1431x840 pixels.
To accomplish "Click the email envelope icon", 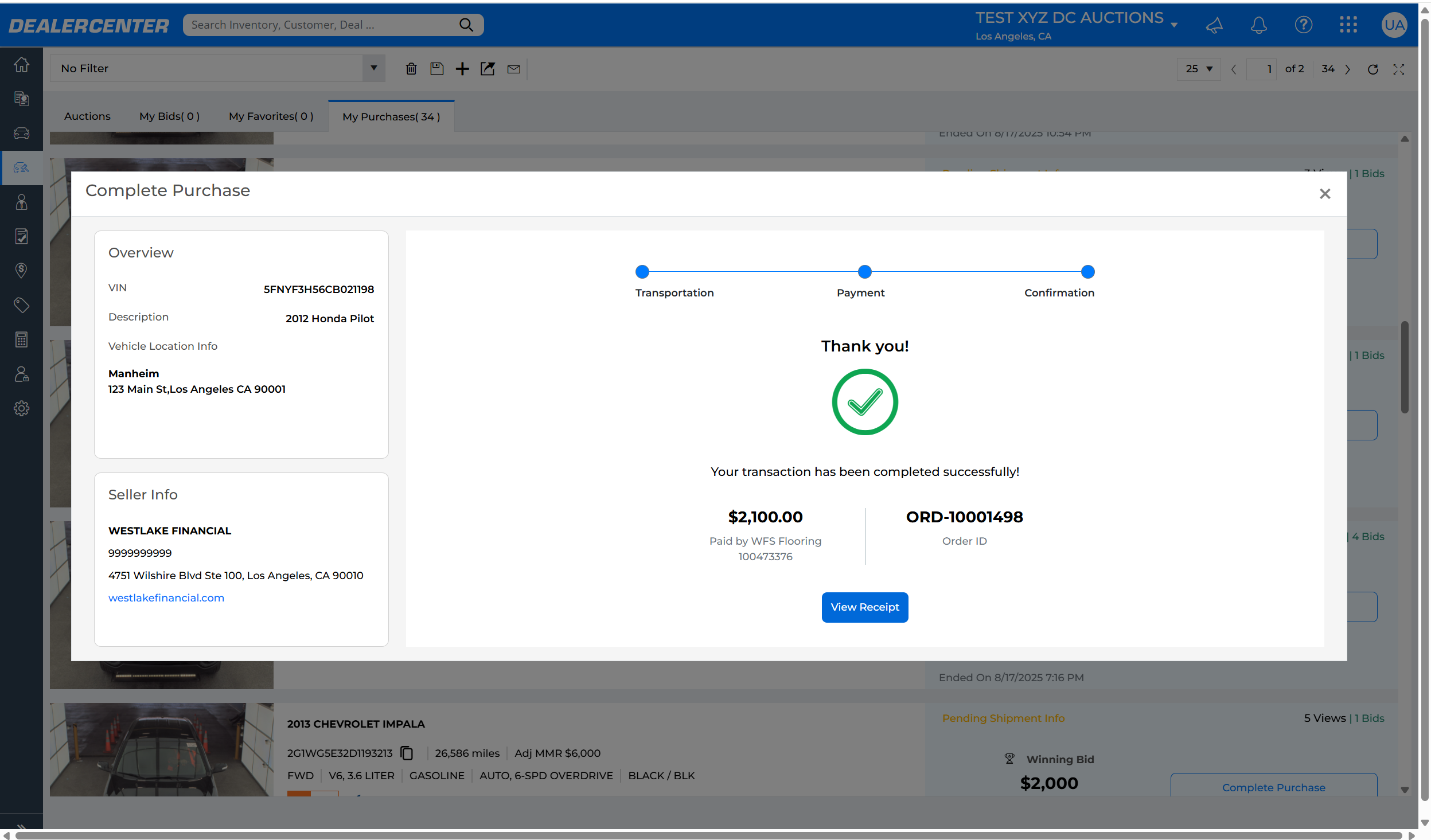I will (514, 69).
